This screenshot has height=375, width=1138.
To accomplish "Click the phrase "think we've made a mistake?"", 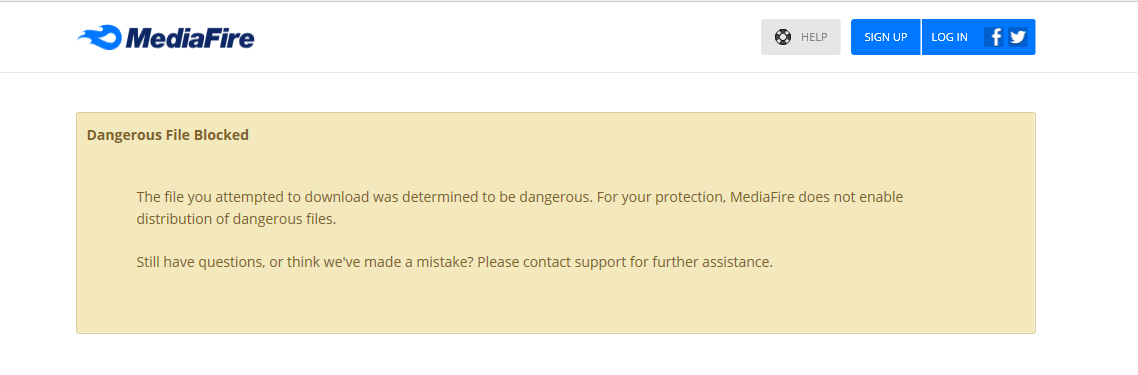I will [380, 262].
